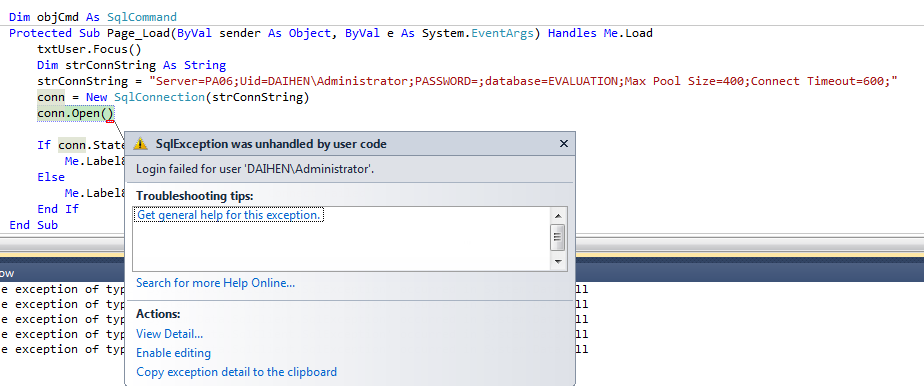Image resolution: width=924 pixels, height=386 pixels.
Task: Click the 'If conn.State' line
Action: pyautogui.click(x=81, y=145)
